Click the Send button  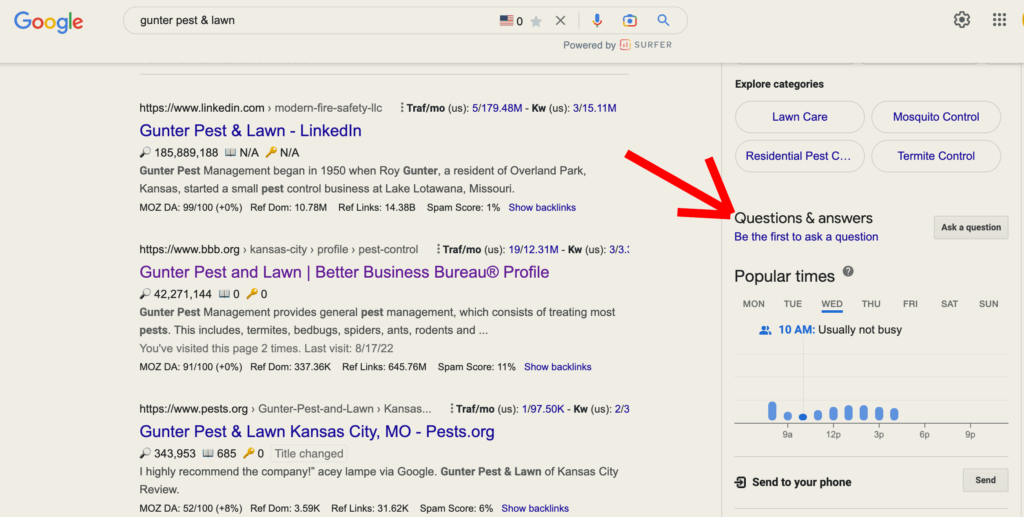click(985, 480)
